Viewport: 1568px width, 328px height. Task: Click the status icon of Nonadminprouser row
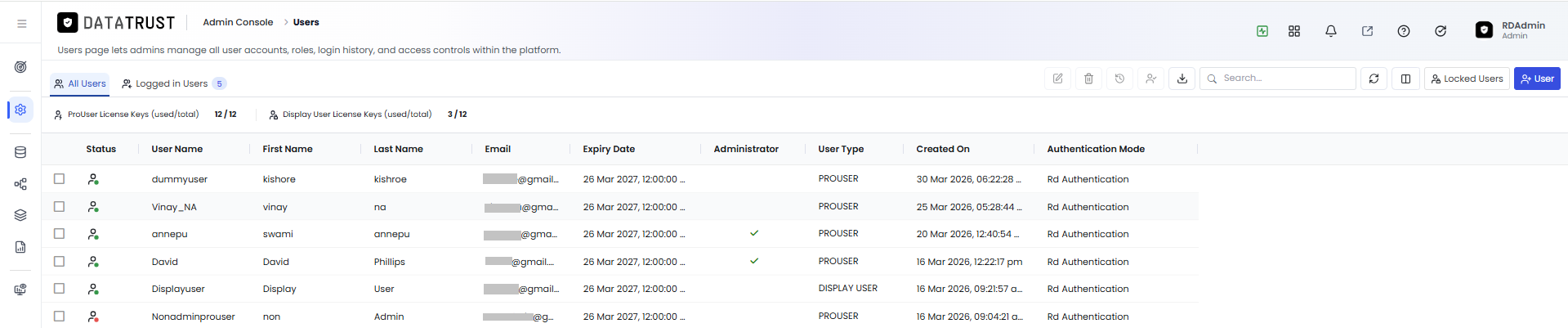[x=93, y=317]
